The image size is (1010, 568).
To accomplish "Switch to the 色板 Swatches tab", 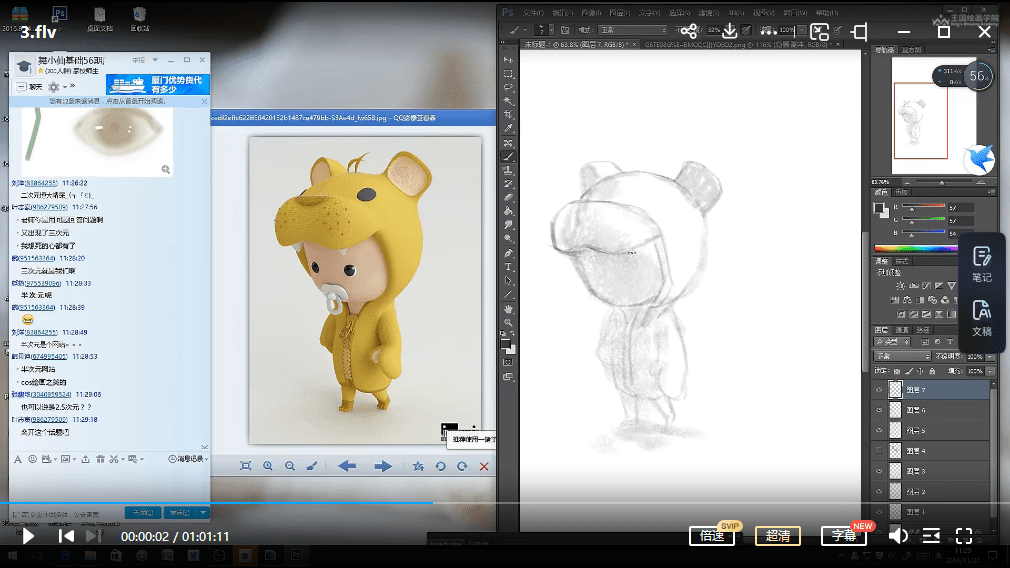I will point(900,193).
